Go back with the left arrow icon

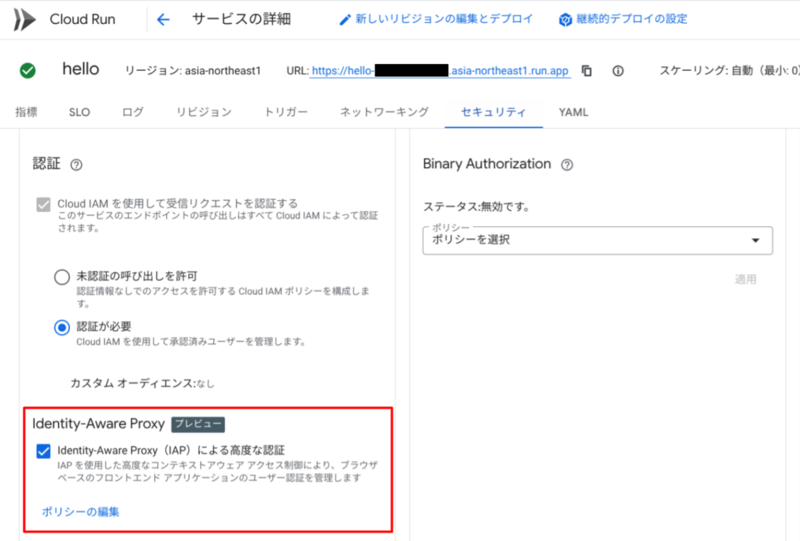[163, 19]
